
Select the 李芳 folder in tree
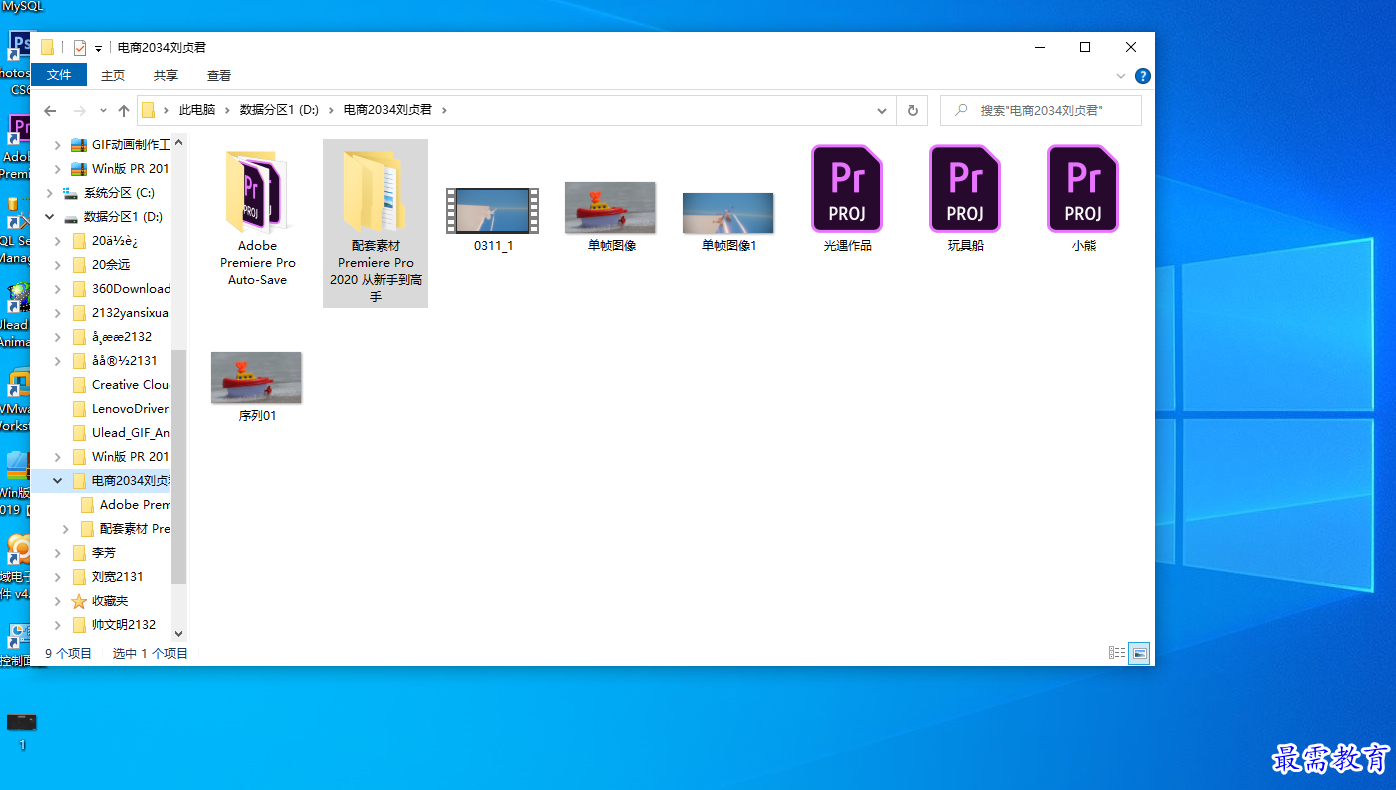[94, 553]
